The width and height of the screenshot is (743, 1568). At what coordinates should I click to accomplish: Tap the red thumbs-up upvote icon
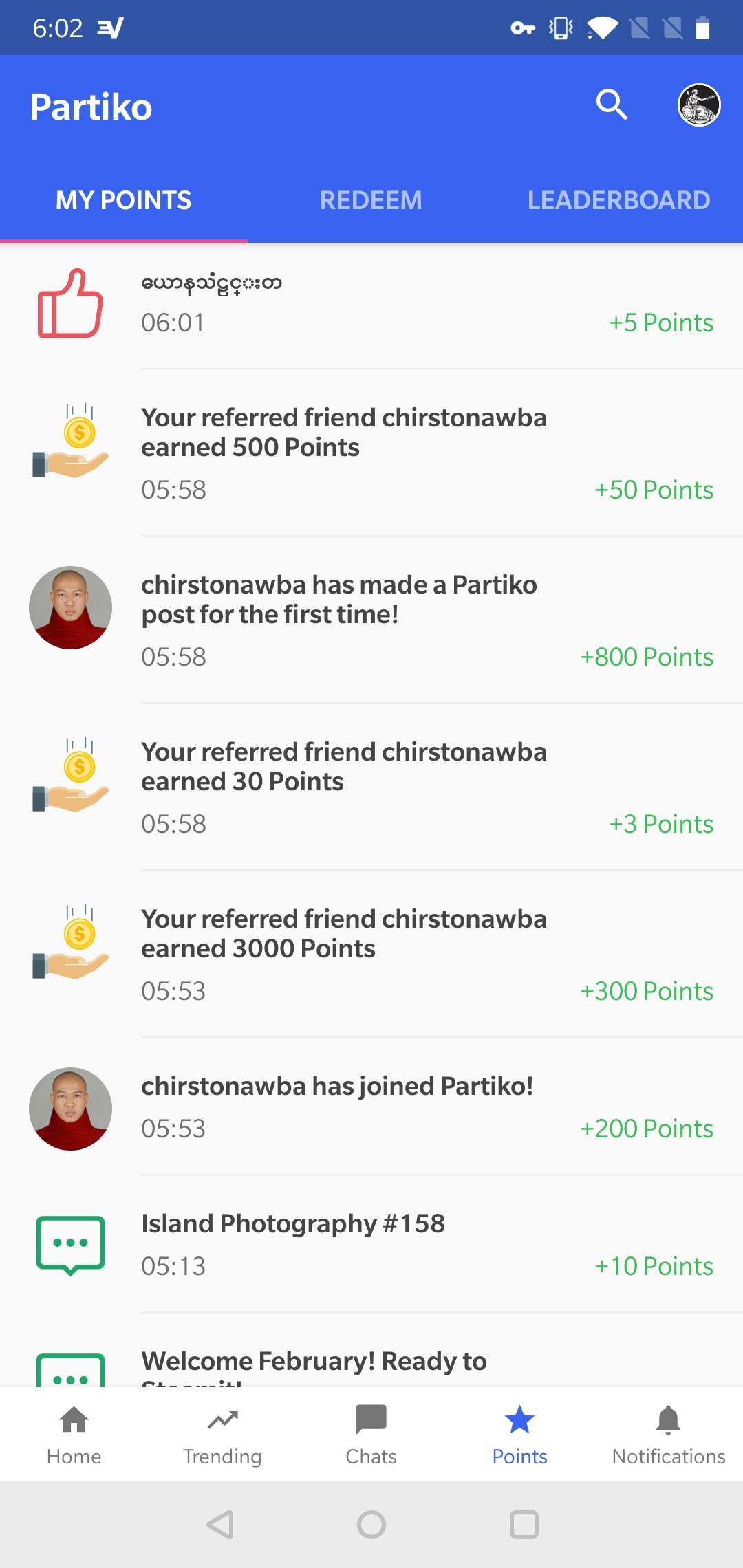point(70,303)
